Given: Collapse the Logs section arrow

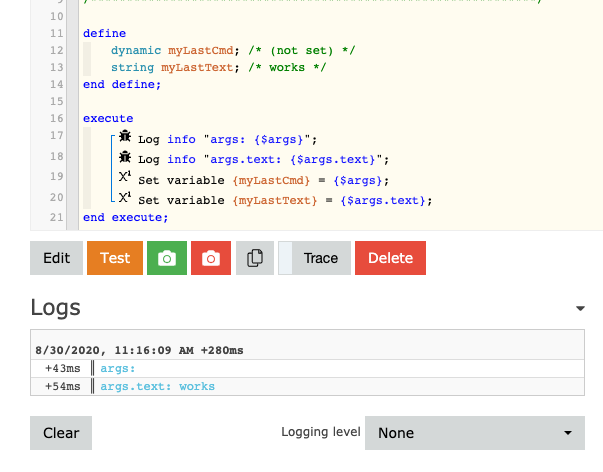Looking at the screenshot, I should coord(580,308).
